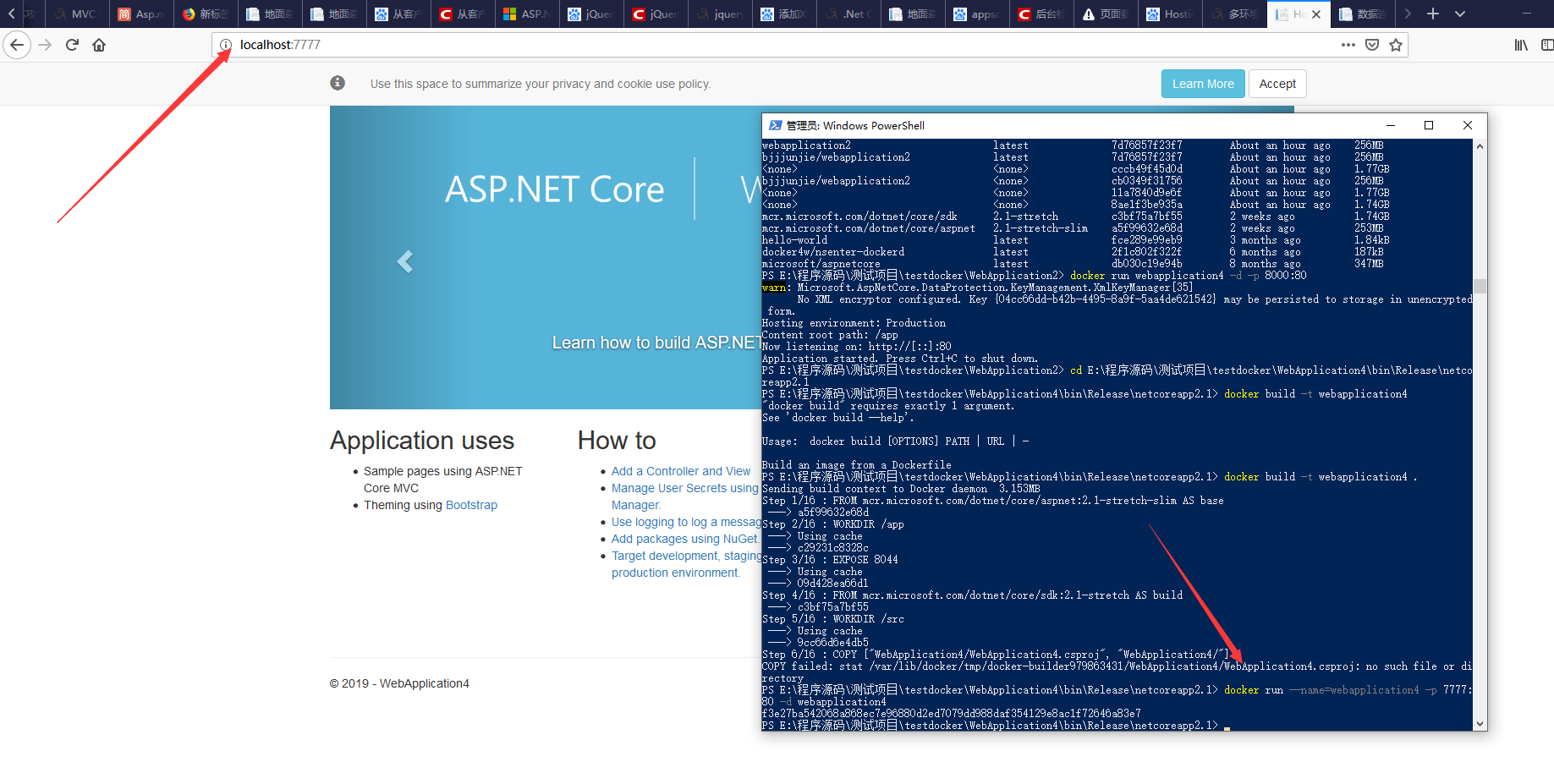Click the How to heading
The width and height of the screenshot is (1554, 784).
tap(617, 441)
